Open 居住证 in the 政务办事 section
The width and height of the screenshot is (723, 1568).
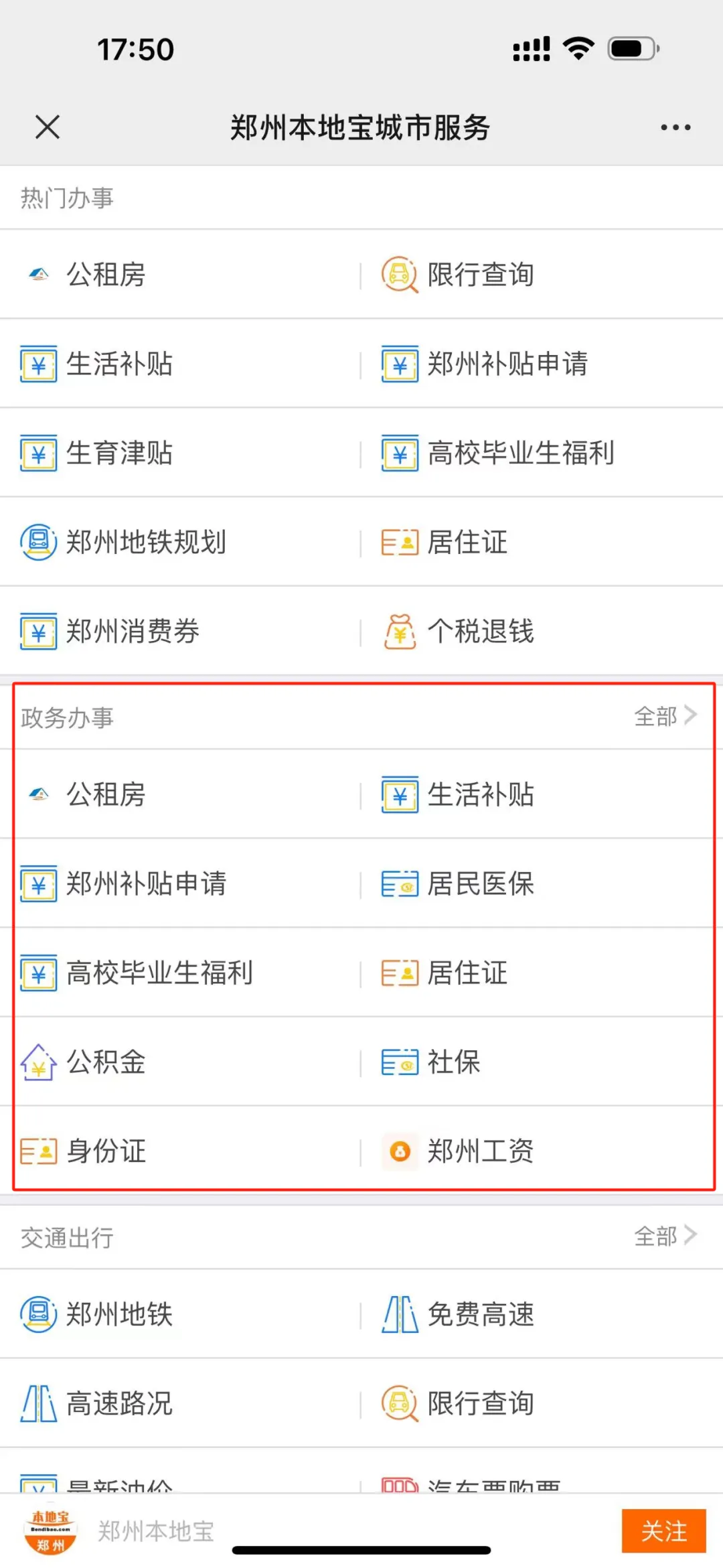(467, 973)
